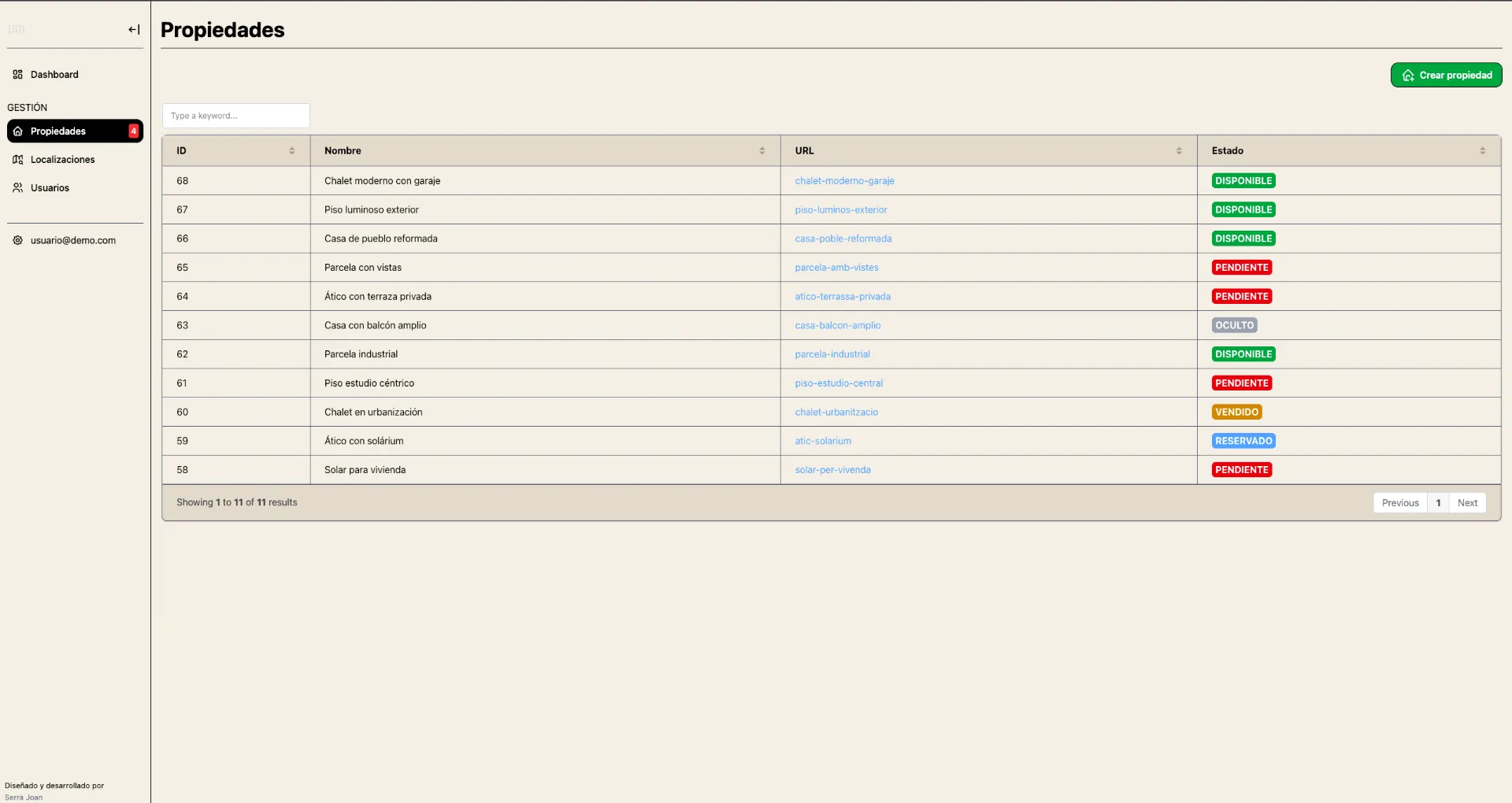The width and height of the screenshot is (1512, 803).
Task: Select the Localizaciones map-pin icon
Action: [x=19, y=159]
